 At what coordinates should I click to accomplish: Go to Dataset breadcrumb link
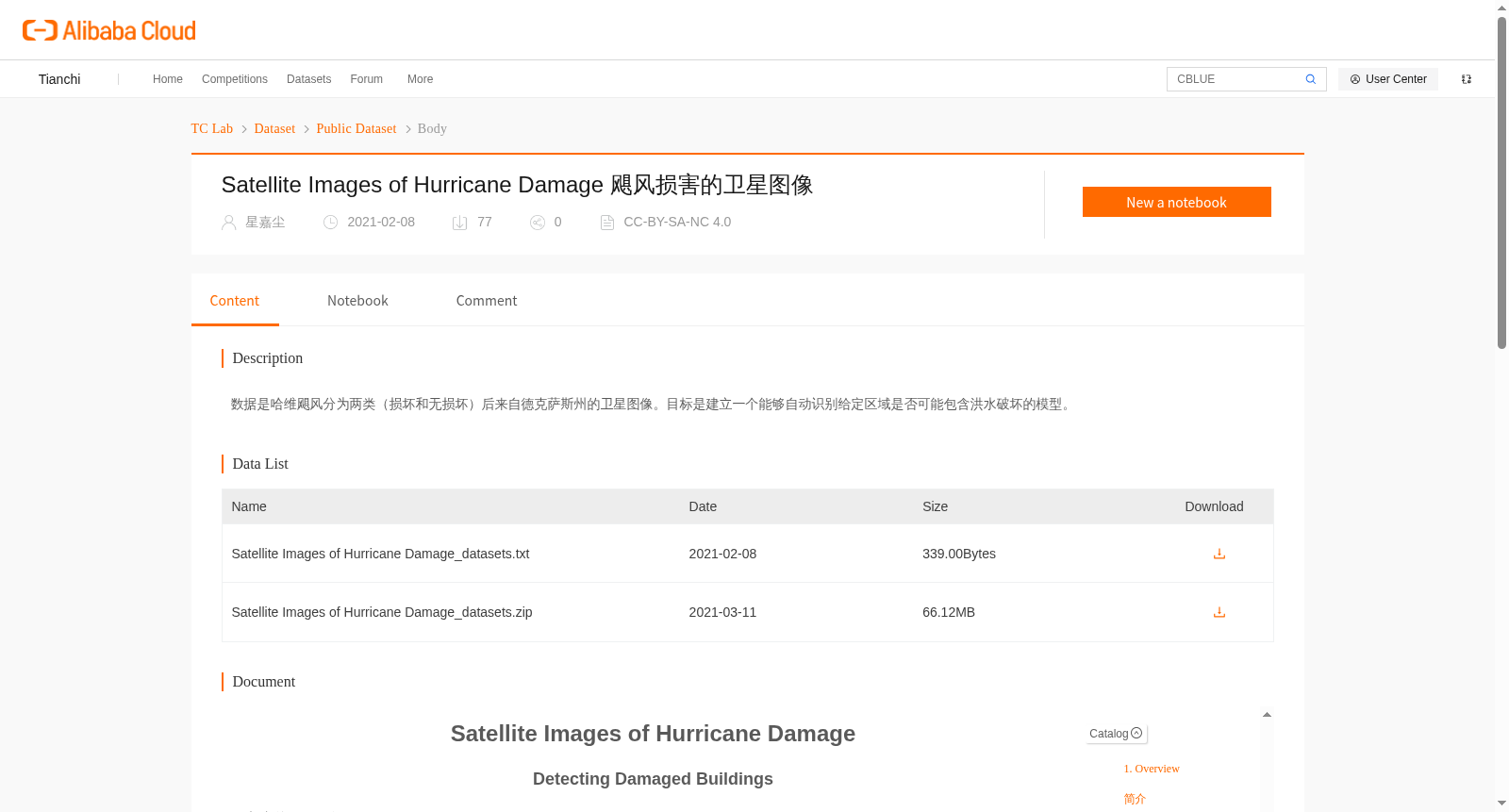[274, 128]
